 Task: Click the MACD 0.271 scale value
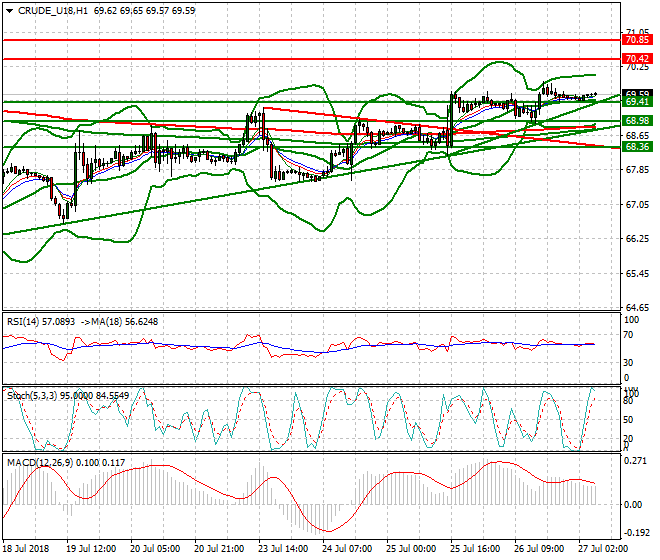[635, 461]
